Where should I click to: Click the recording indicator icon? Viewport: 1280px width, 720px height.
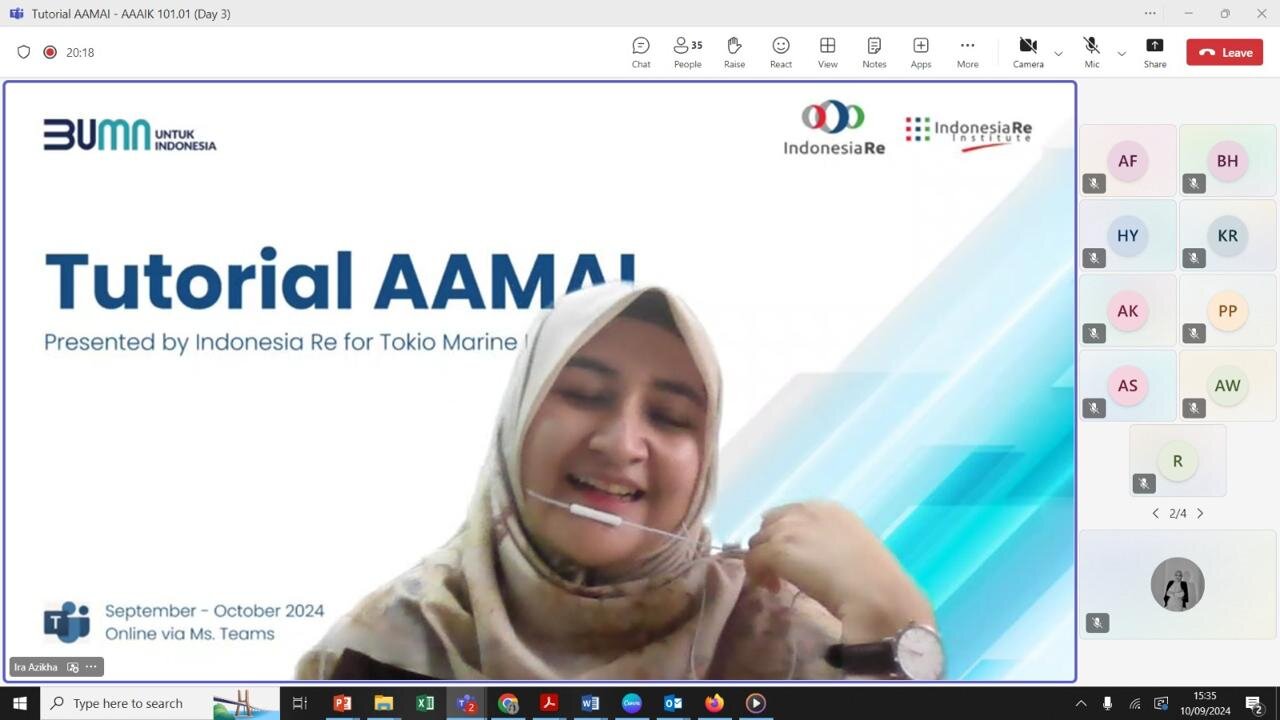coord(50,52)
